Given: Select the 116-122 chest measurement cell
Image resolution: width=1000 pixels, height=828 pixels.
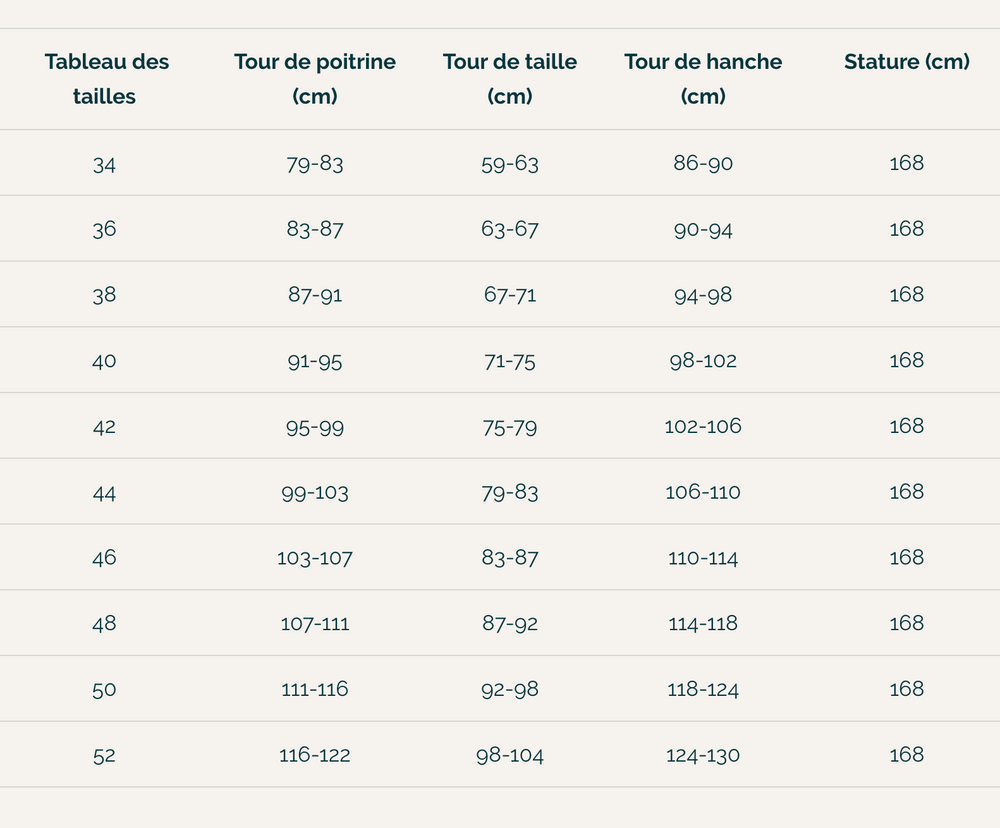Looking at the screenshot, I should coord(314,755).
